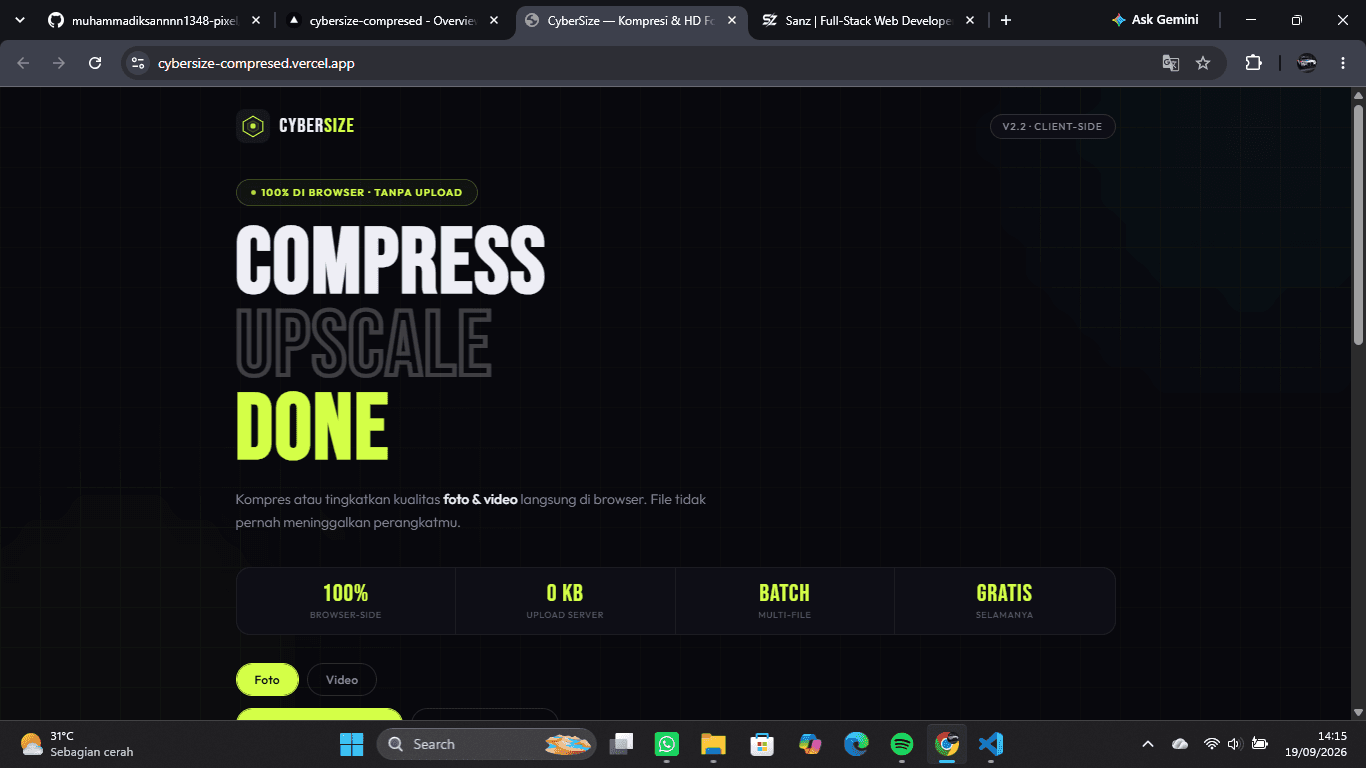Screen dimensions: 1366x768
Task: Launch Spotify from the taskbar
Action: coord(901,744)
